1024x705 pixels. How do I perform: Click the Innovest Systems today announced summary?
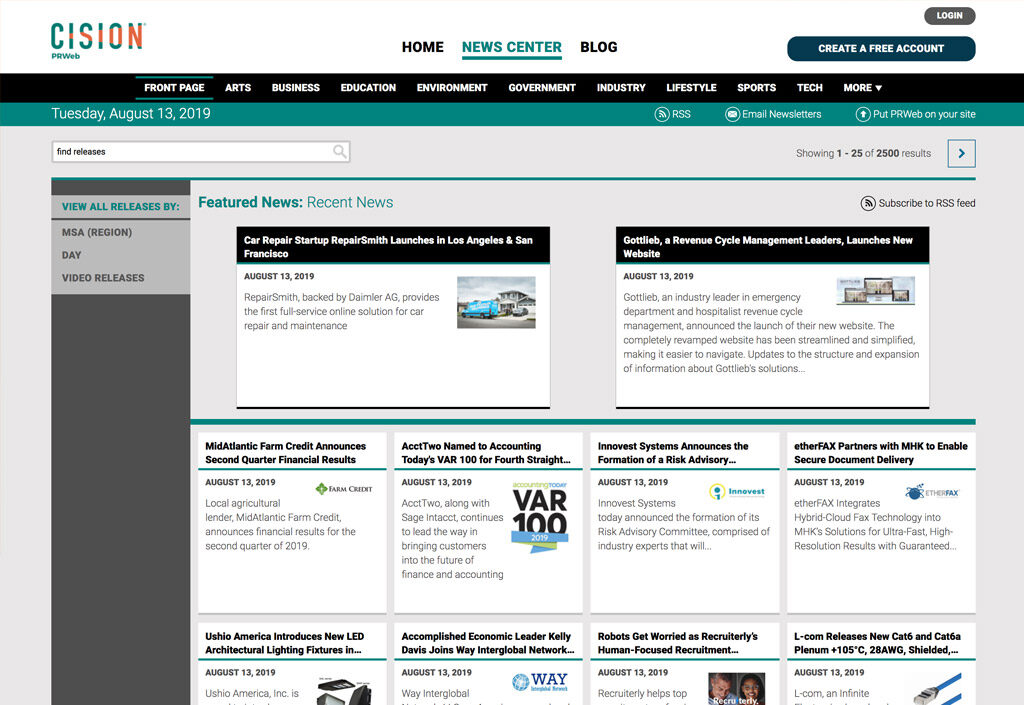tap(684, 525)
